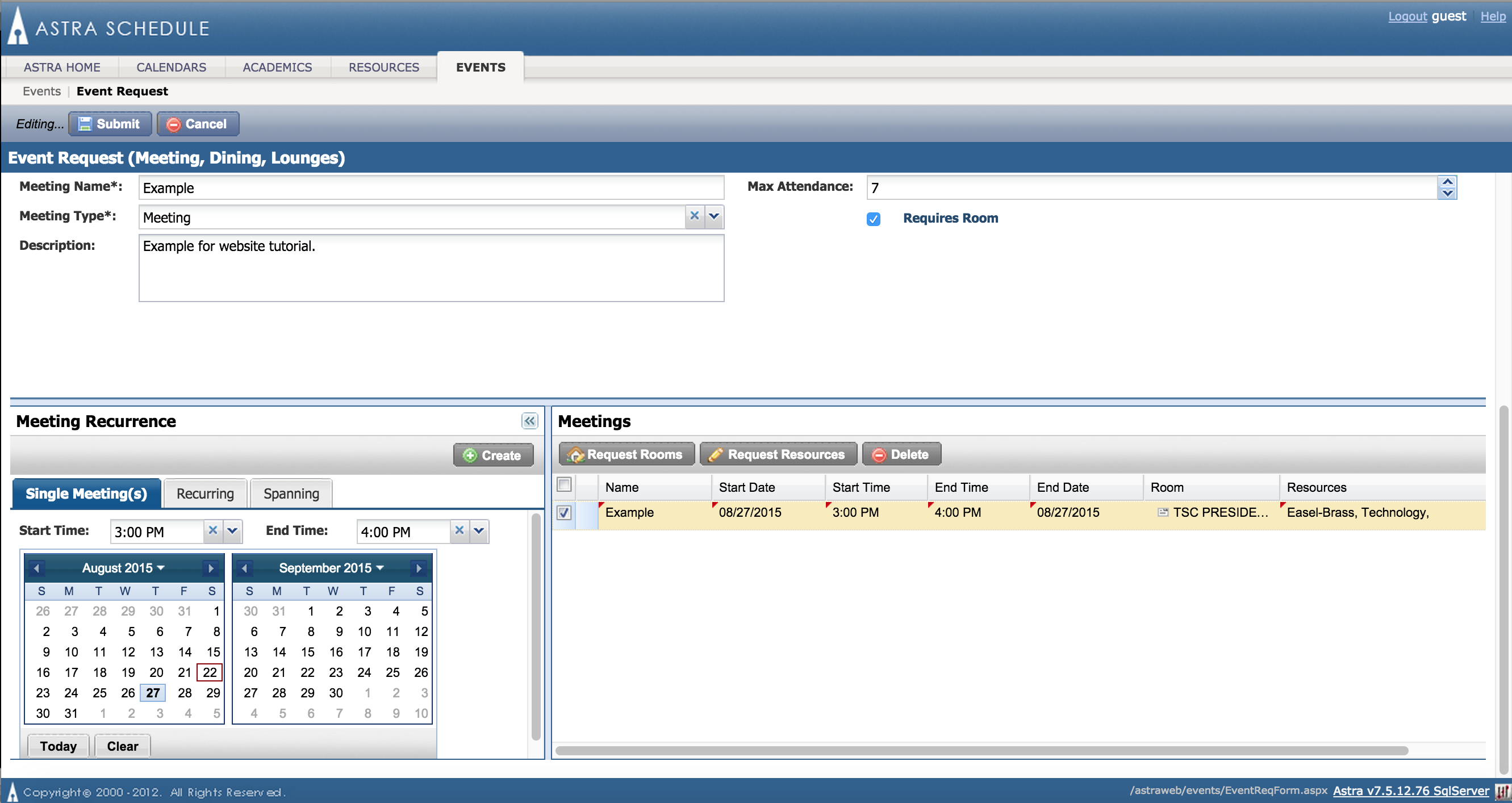Click the Name column header
Image resolution: width=1512 pixels, height=803 pixels.
tap(654, 487)
